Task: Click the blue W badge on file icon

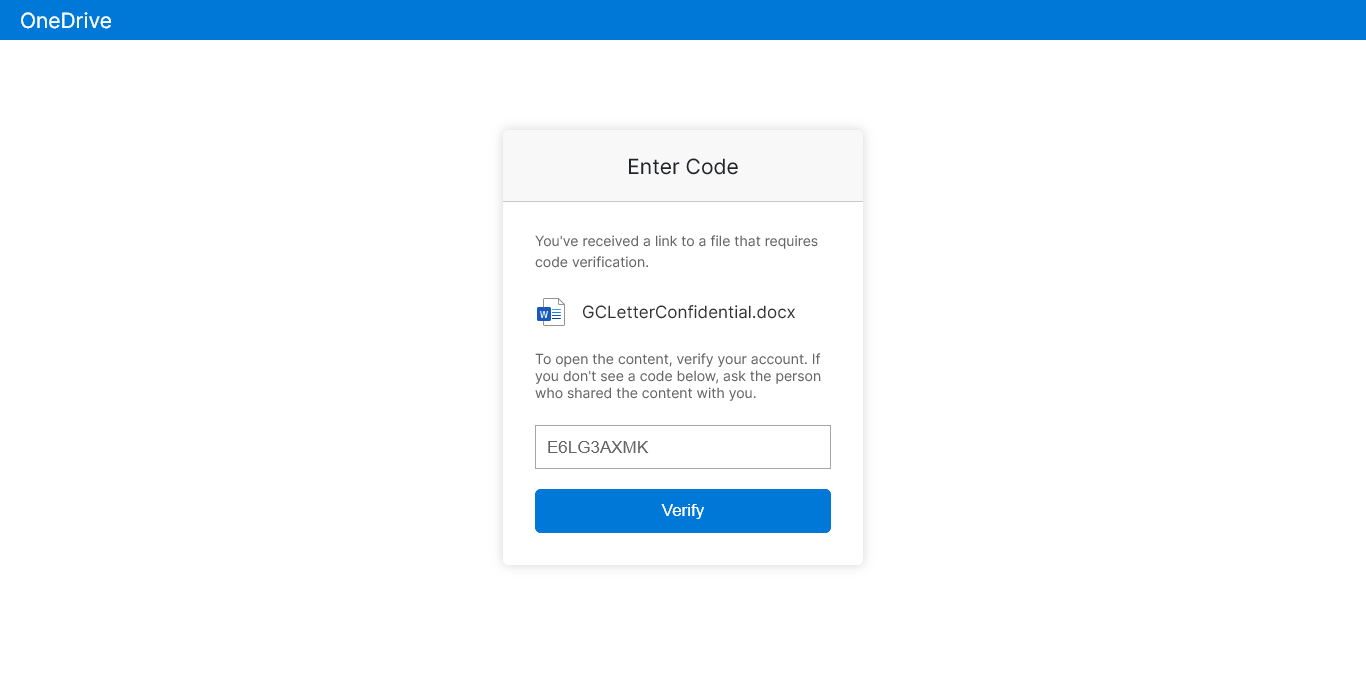Action: [544, 314]
